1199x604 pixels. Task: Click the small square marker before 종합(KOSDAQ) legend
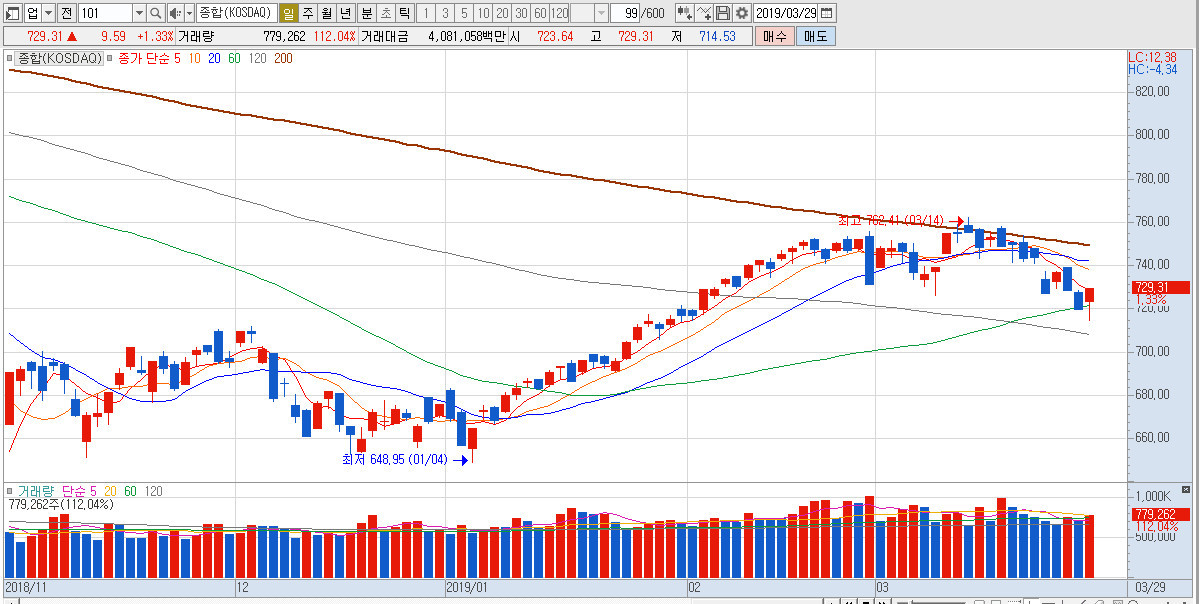pos(10,58)
